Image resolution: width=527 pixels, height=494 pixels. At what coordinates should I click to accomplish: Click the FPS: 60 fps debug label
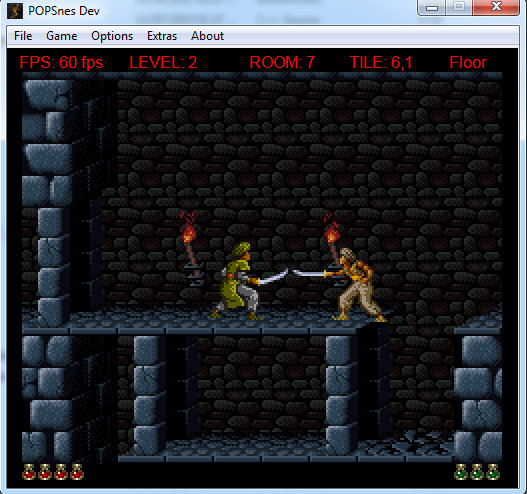click(x=61, y=63)
